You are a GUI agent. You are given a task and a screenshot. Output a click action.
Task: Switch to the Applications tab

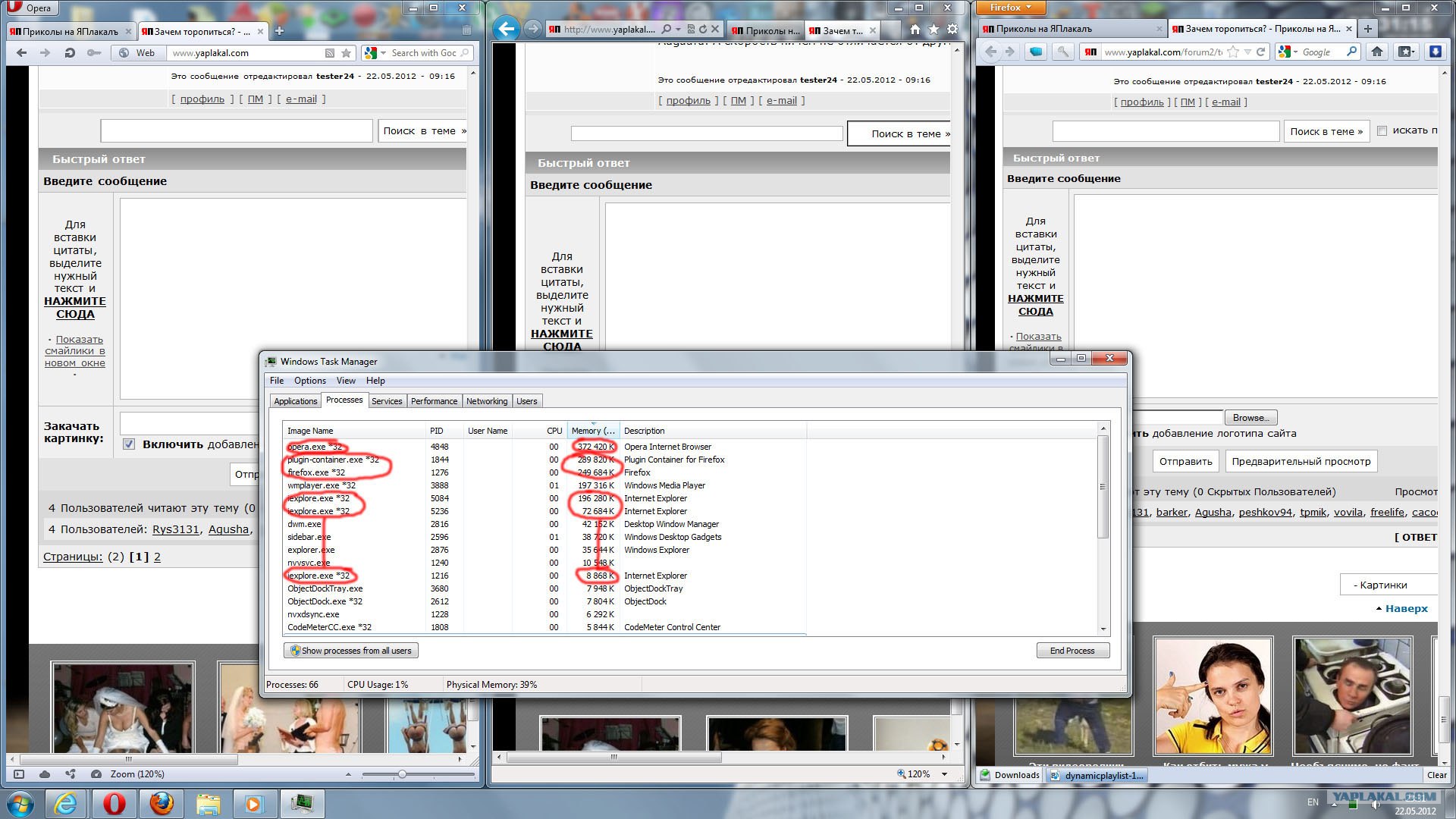pyautogui.click(x=295, y=401)
